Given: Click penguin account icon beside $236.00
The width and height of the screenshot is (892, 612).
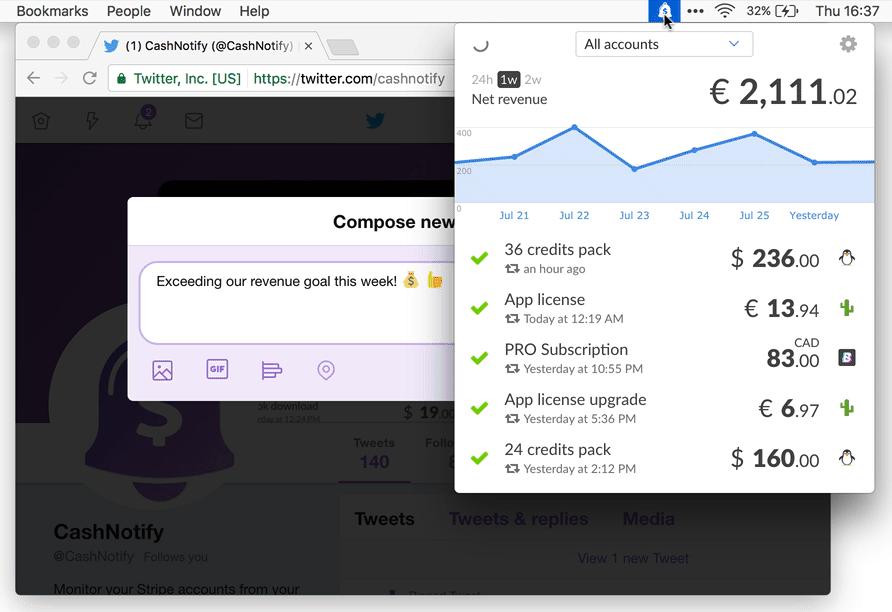Looking at the screenshot, I should pos(846,258).
